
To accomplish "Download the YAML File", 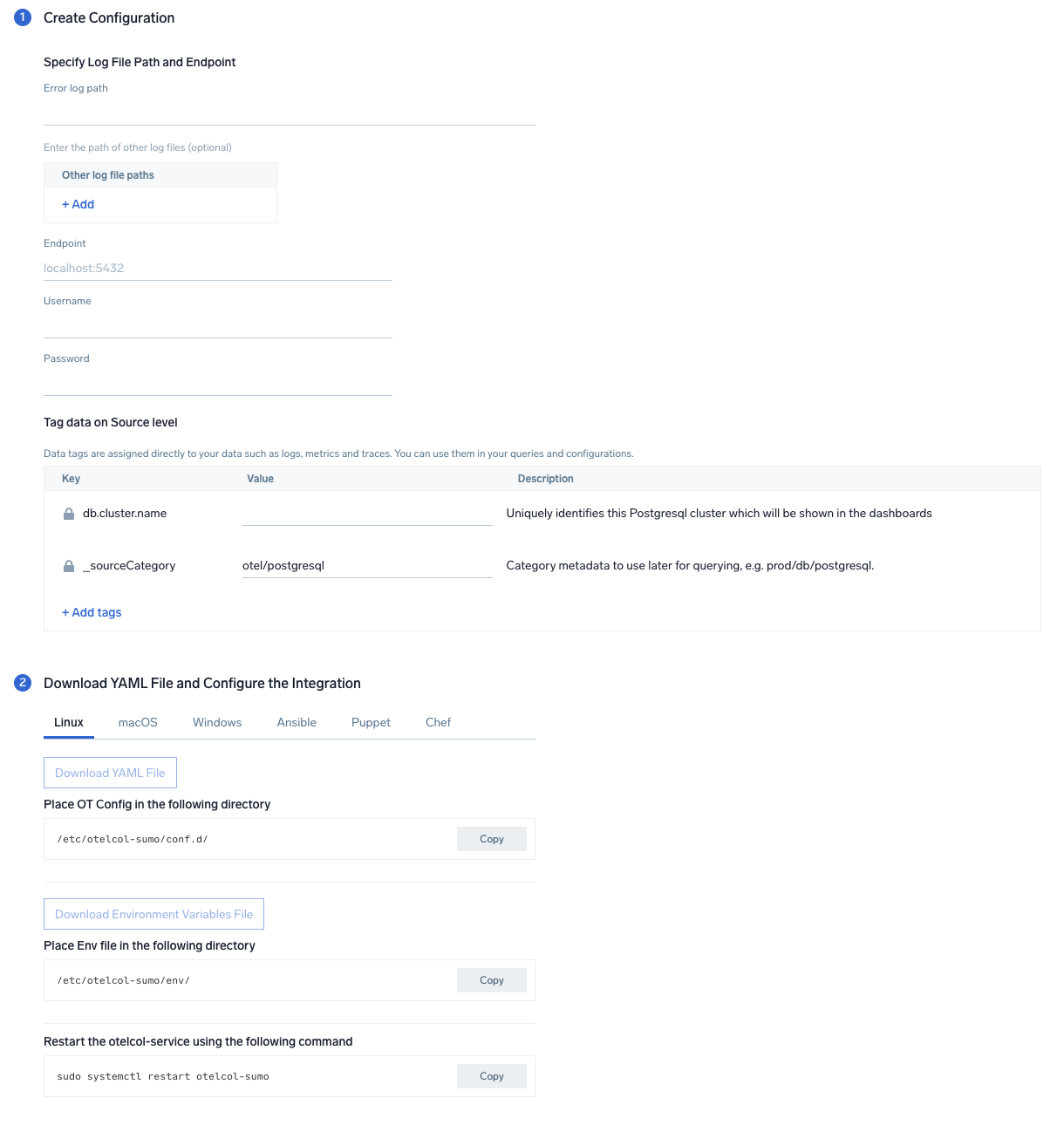I will 110,773.
